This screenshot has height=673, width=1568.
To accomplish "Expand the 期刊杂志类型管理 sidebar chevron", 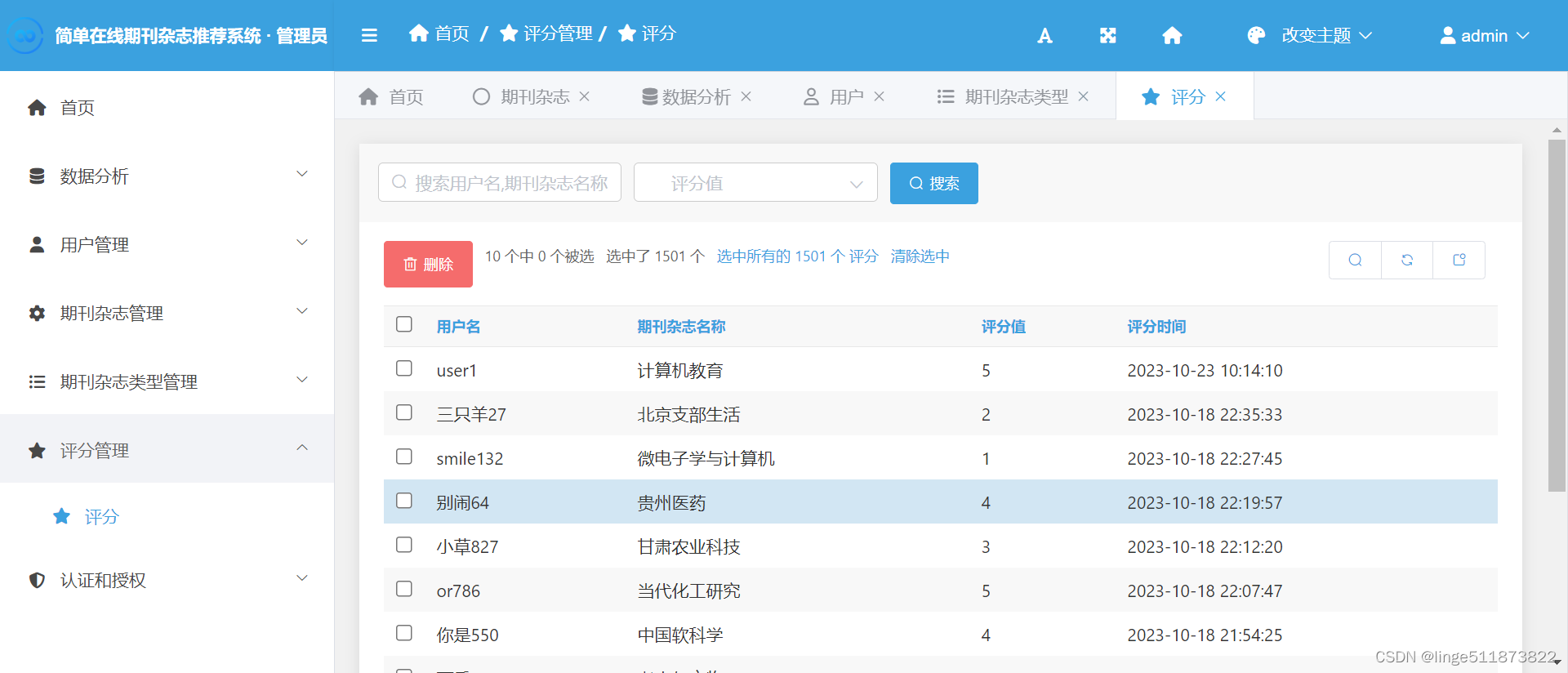I will pyautogui.click(x=302, y=380).
